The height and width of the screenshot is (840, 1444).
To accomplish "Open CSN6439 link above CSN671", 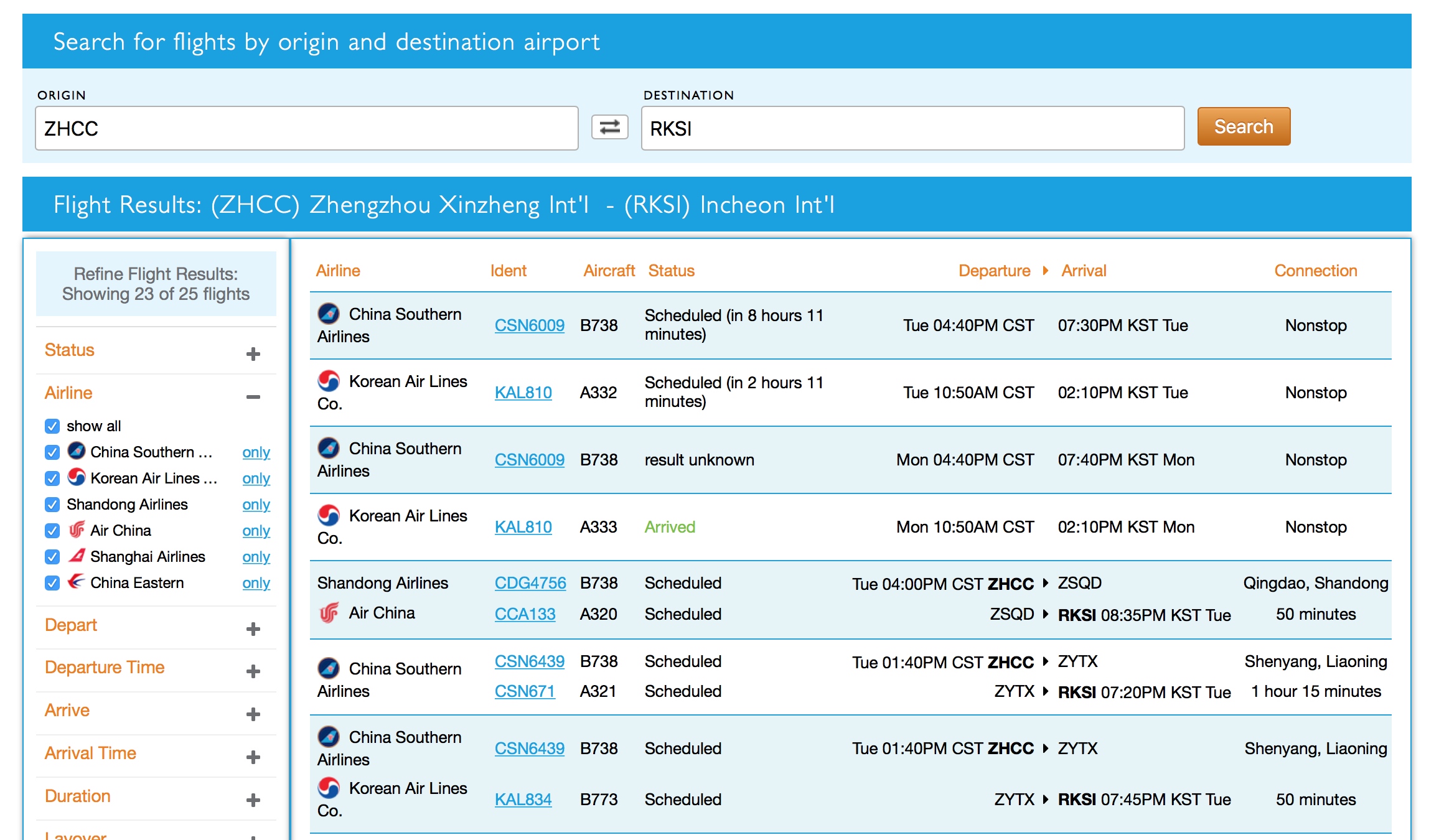I will pos(529,661).
